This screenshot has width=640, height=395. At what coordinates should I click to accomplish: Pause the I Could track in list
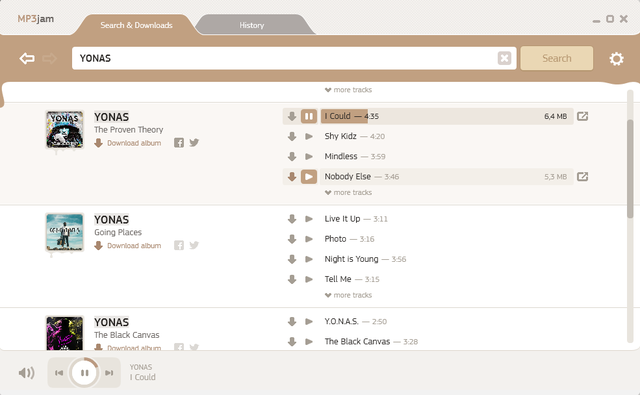tap(309, 116)
